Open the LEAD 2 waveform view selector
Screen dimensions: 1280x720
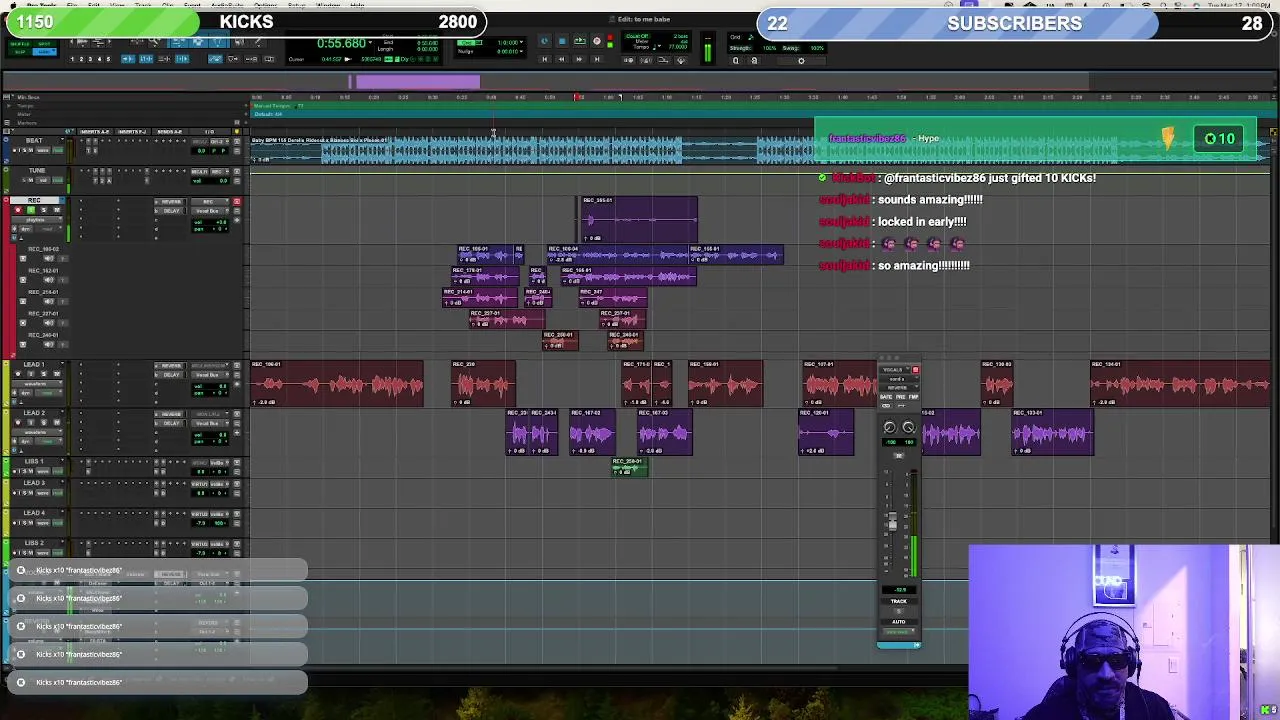click(37, 432)
